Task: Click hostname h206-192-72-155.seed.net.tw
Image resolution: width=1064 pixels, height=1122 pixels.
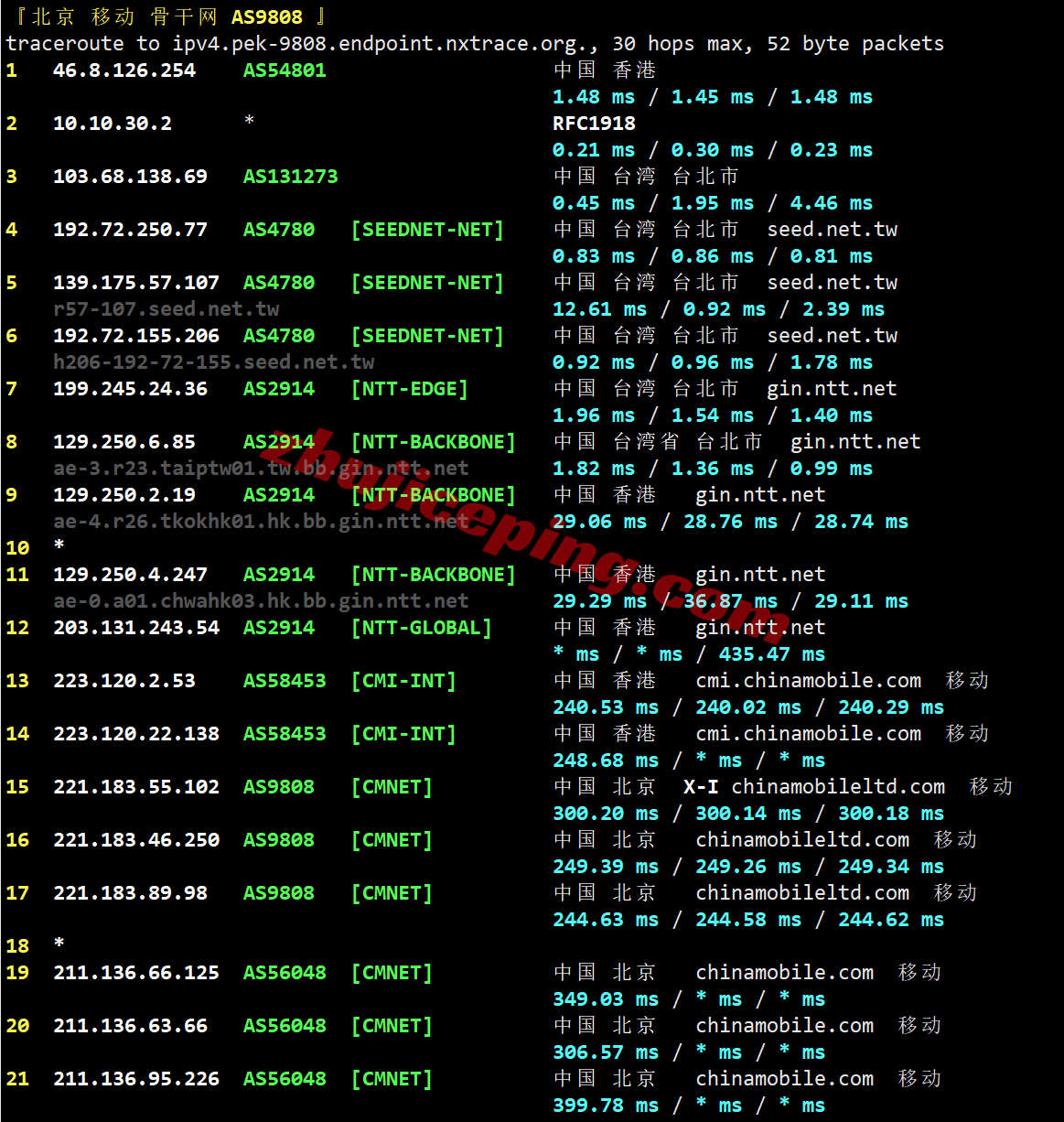Action: coord(214,362)
